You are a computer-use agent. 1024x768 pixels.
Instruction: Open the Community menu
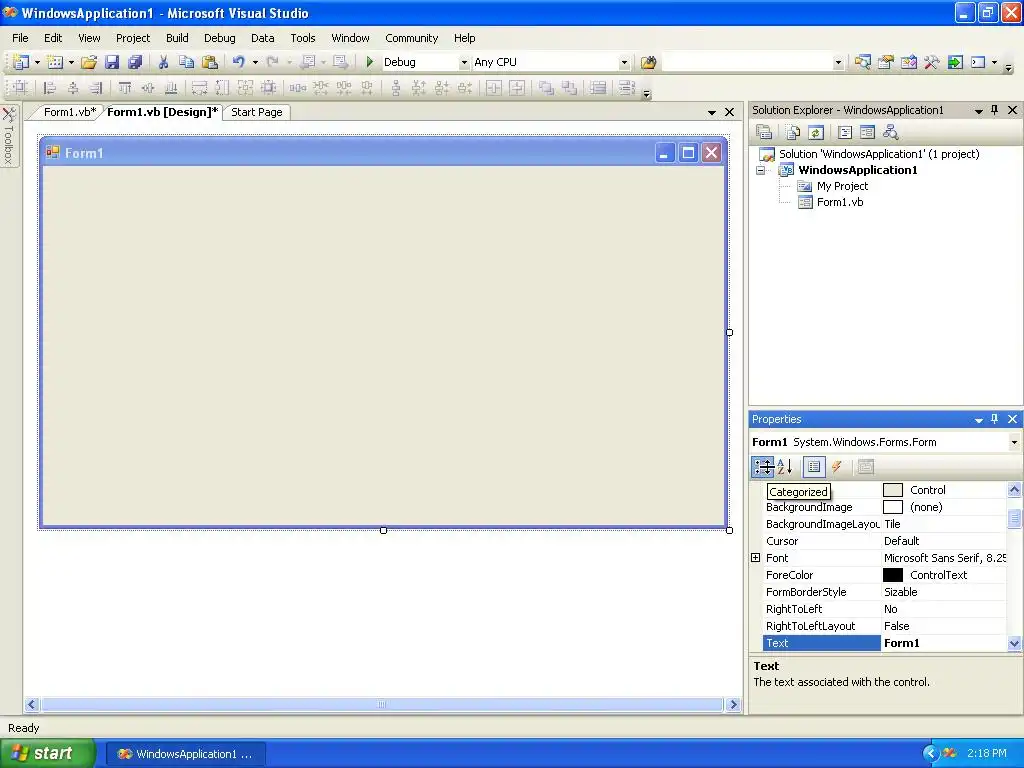point(411,38)
